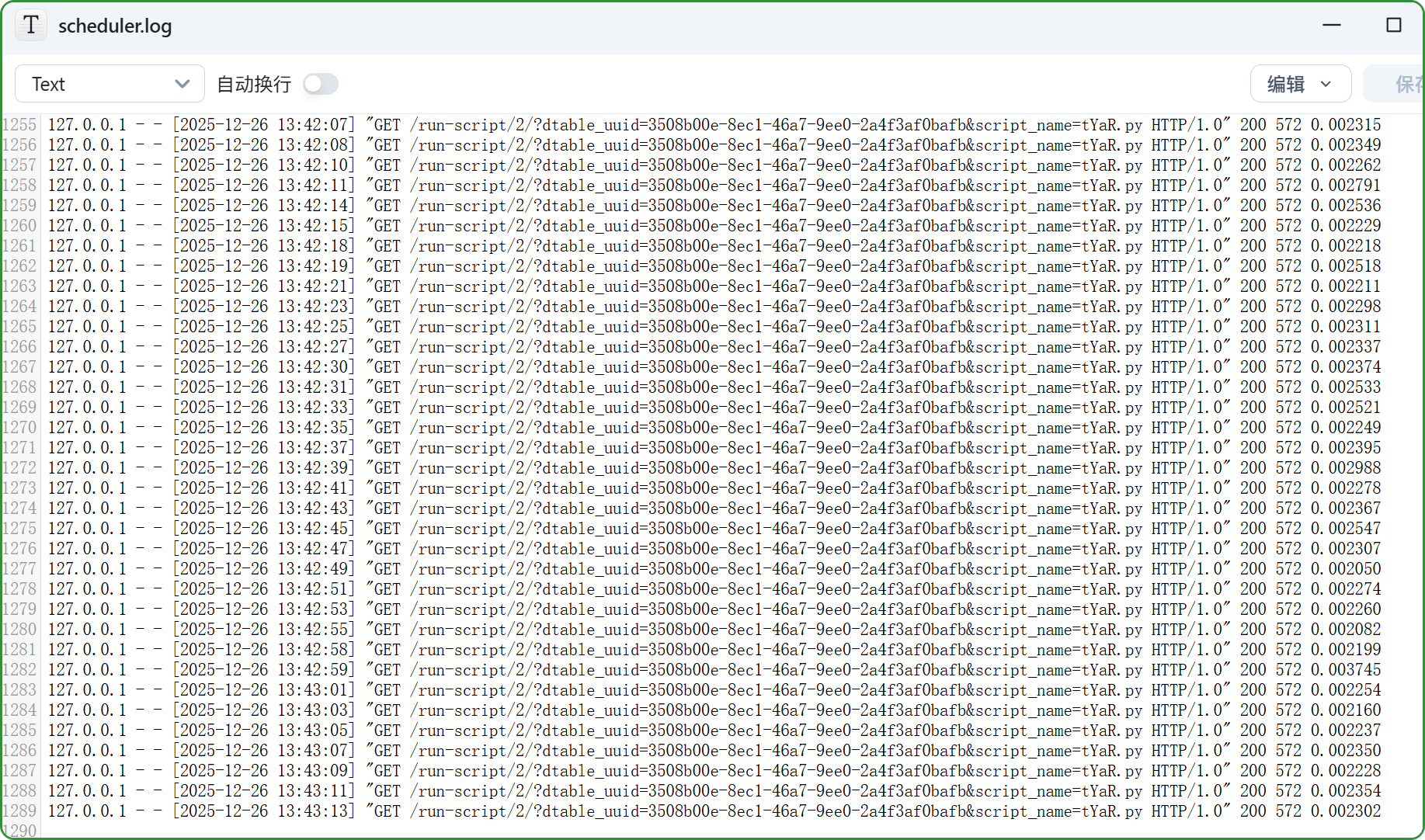Expand the 编辑 edit dropdown menu

pyautogui.click(x=1300, y=84)
